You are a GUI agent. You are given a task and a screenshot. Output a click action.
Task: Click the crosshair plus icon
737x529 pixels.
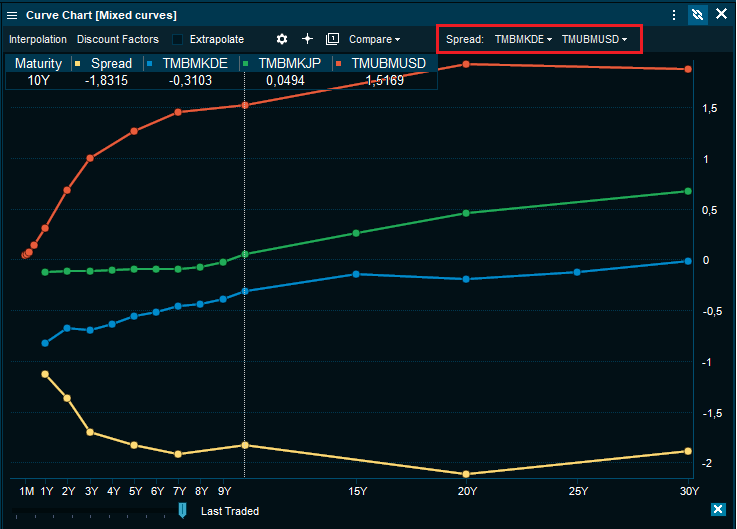click(x=307, y=39)
